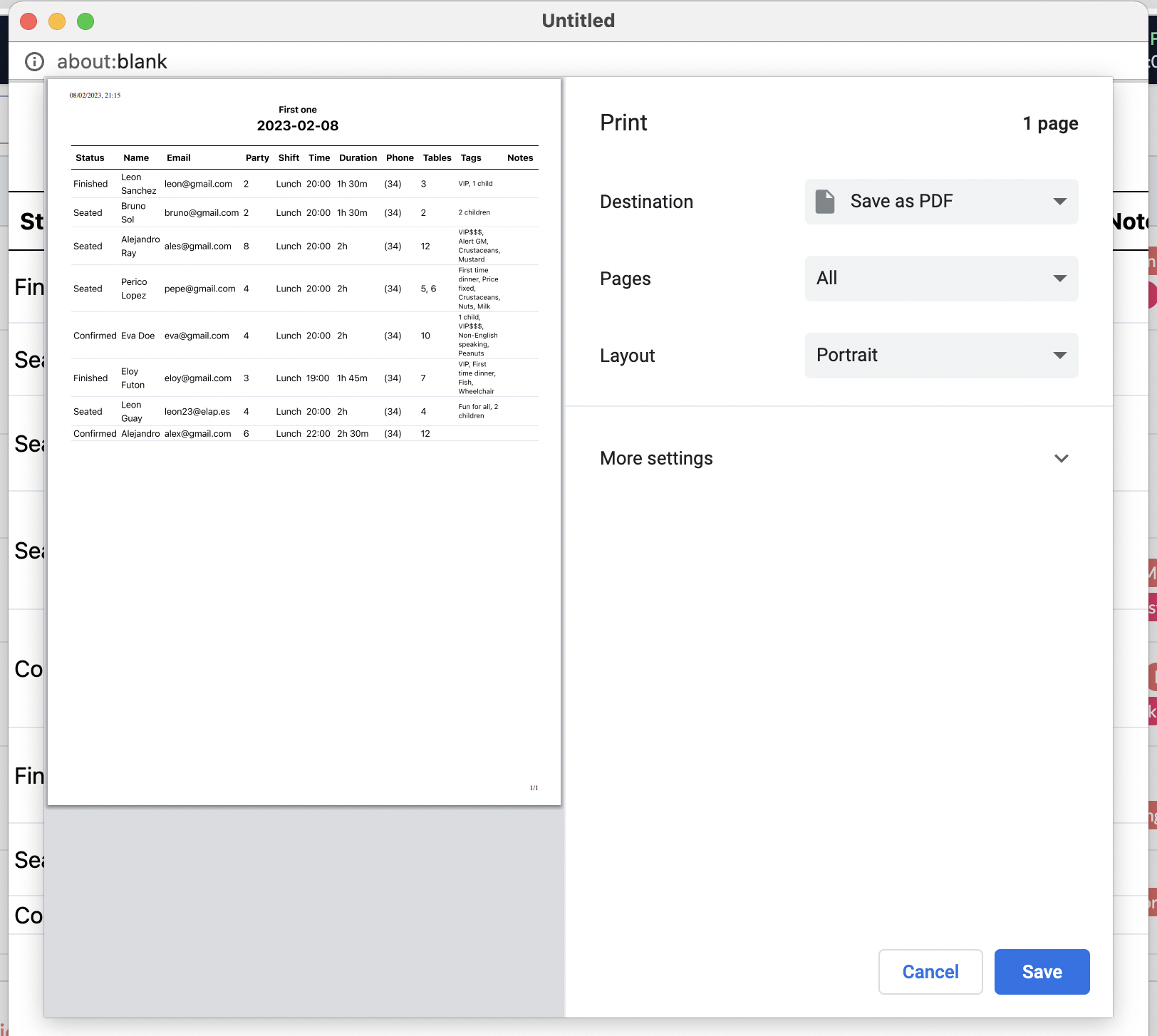Click the Untitled window title bar text
This screenshot has height=1036, width=1157.
pos(578,21)
